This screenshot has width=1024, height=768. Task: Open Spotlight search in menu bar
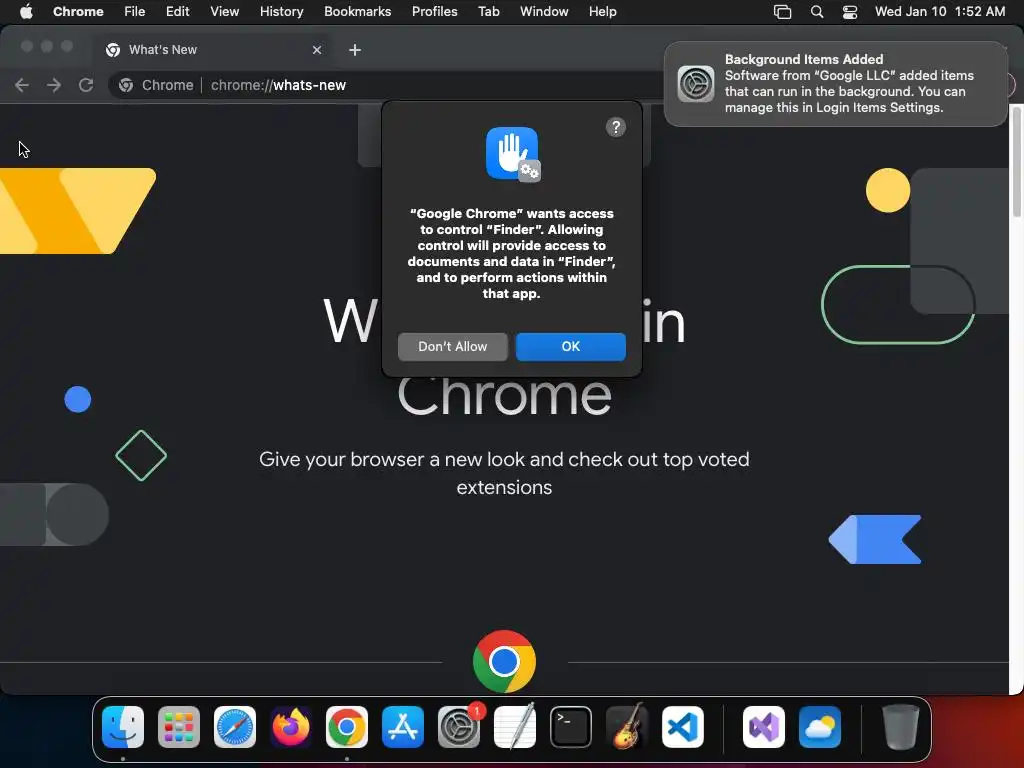pos(816,12)
